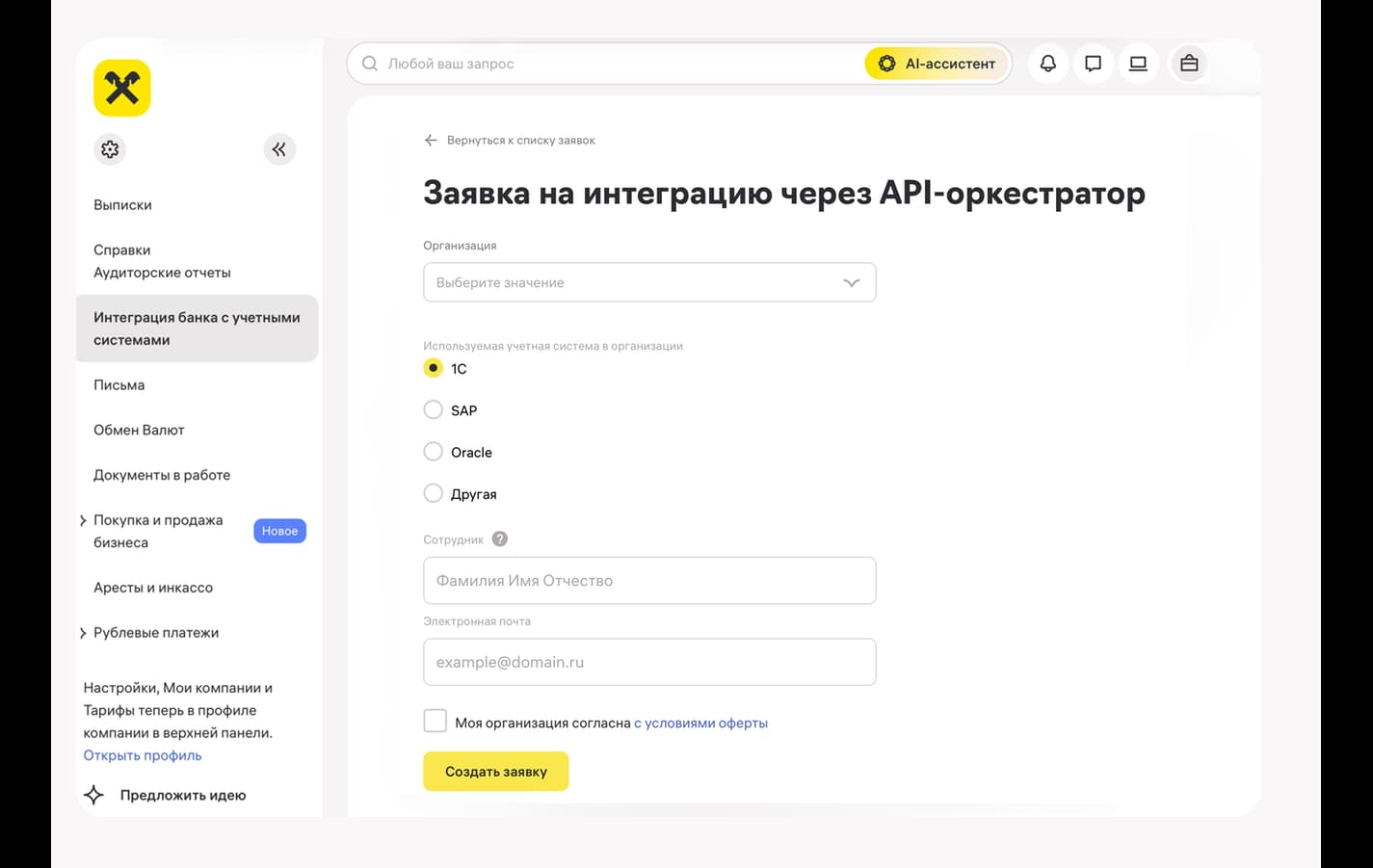The image size is (1373, 868).
Task: Click the Raiffeisen logo icon
Action: tap(122, 88)
